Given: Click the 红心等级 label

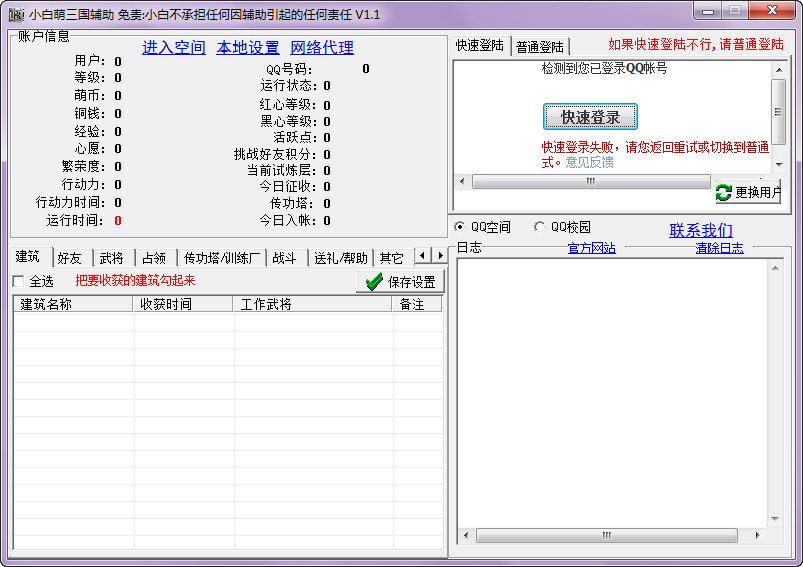Looking at the screenshot, I should pos(288,105).
